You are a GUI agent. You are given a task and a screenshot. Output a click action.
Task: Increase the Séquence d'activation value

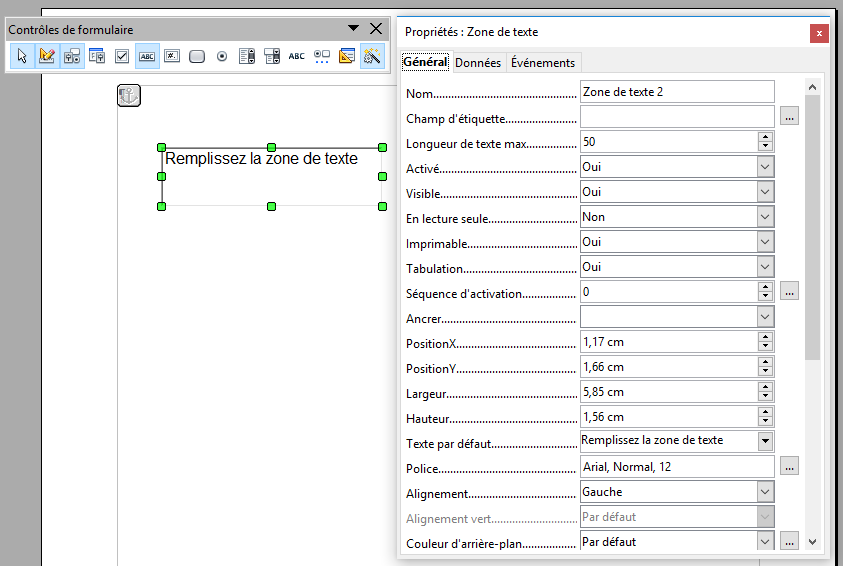click(x=765, y=287)
